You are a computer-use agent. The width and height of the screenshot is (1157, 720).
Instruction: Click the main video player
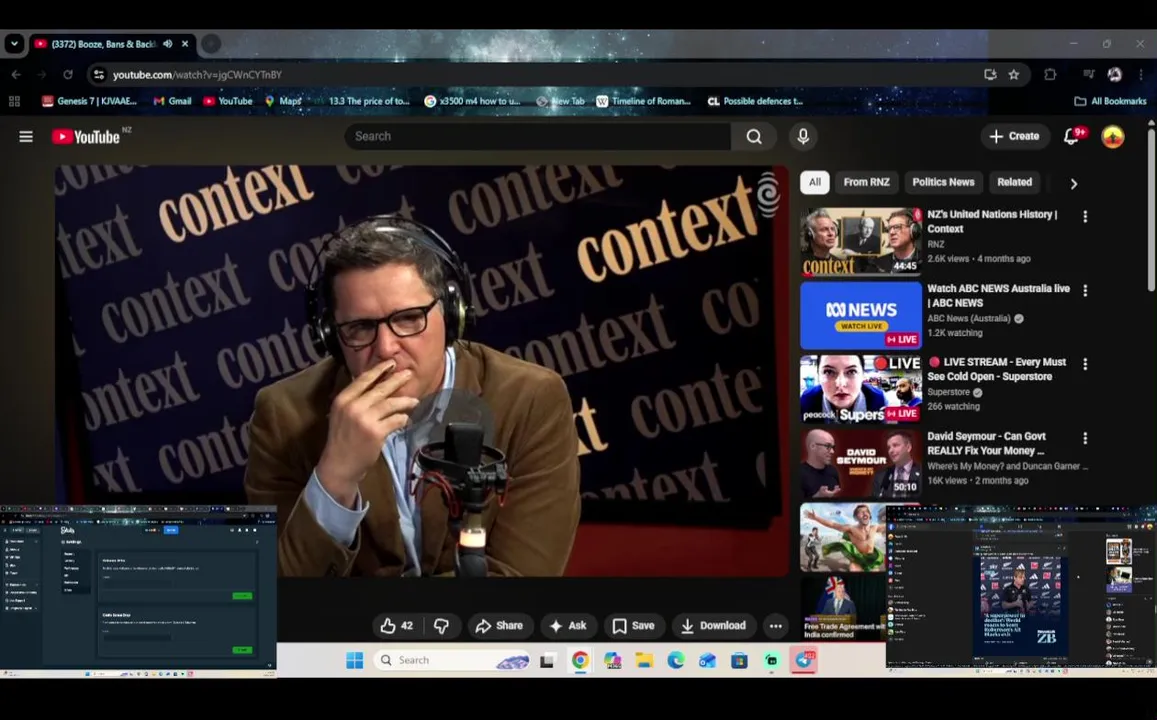tap(421, 371)
